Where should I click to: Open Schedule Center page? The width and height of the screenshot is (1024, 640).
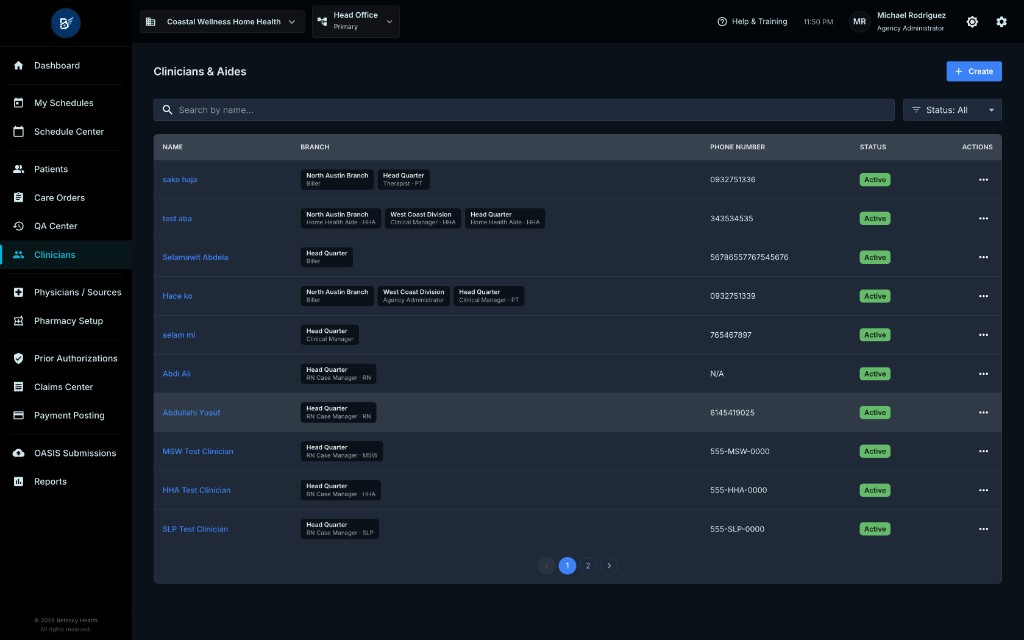[65, 131]
